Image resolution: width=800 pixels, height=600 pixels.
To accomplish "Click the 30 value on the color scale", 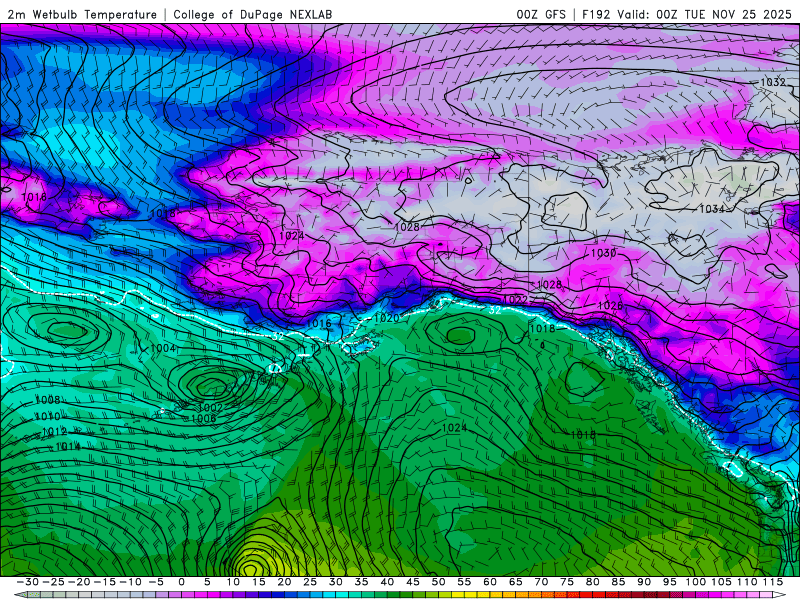I will pos(336,582).
